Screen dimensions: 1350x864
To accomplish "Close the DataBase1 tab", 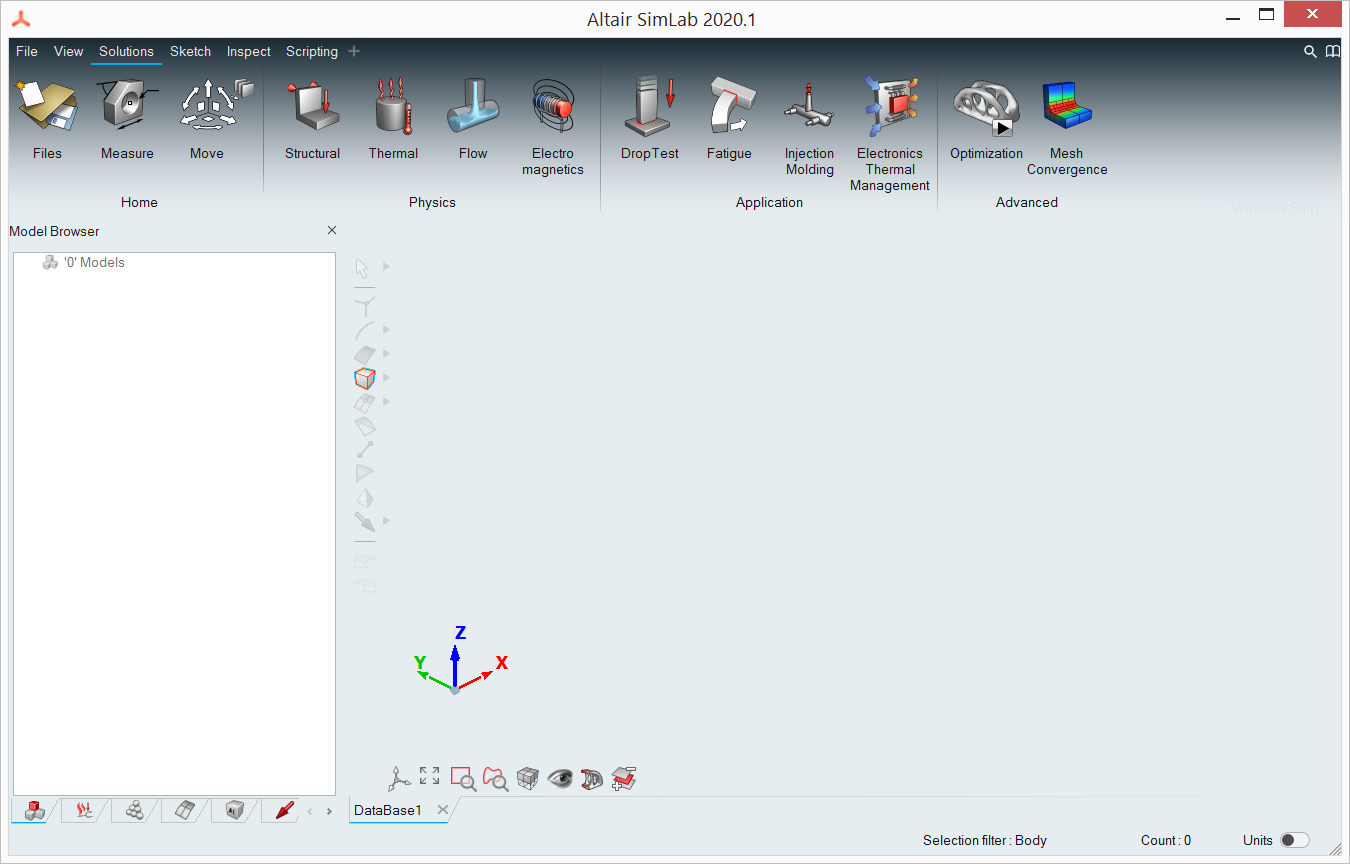I will (442, 810).
